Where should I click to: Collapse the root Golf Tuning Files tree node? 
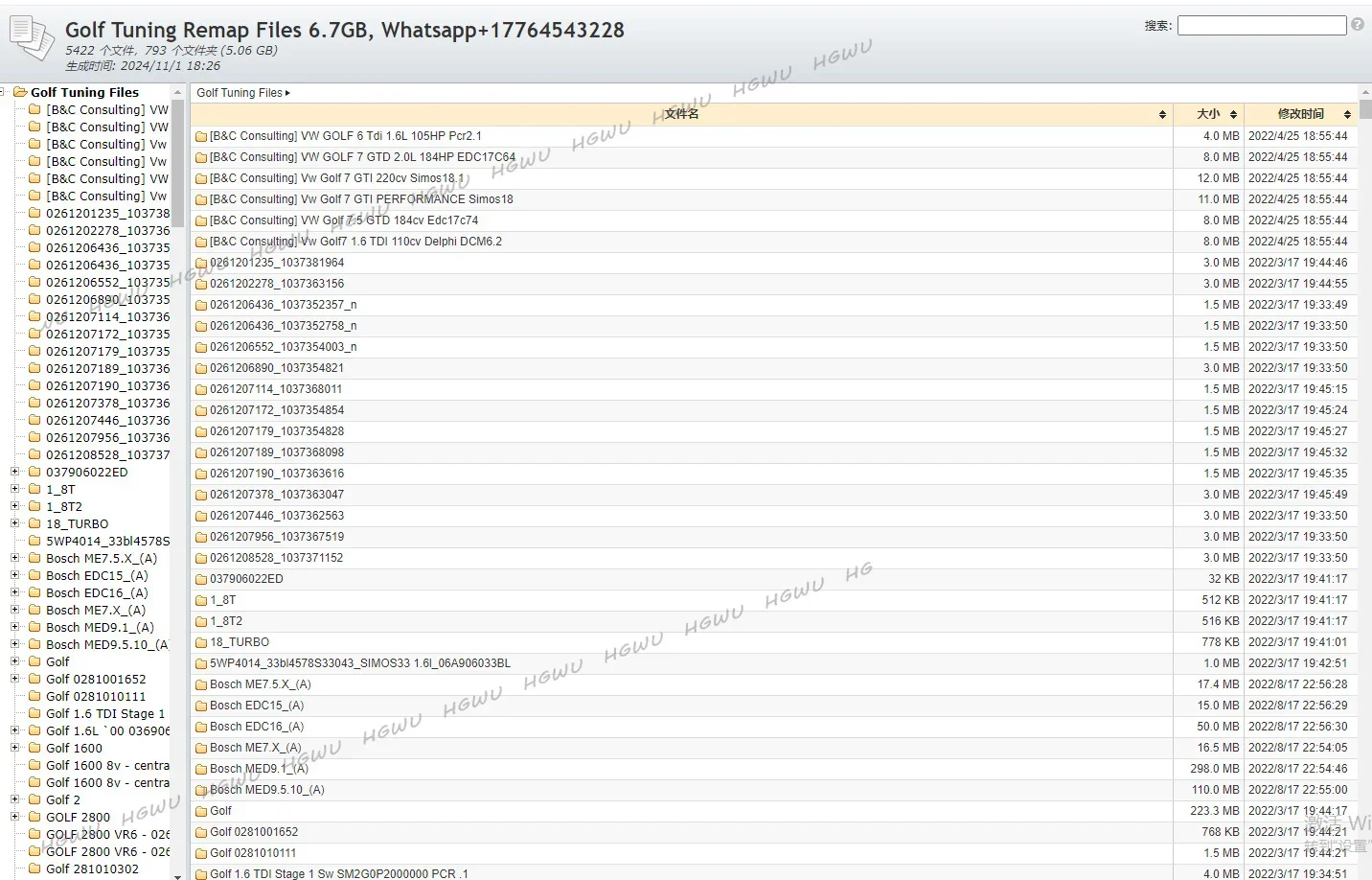coord(3,92)
